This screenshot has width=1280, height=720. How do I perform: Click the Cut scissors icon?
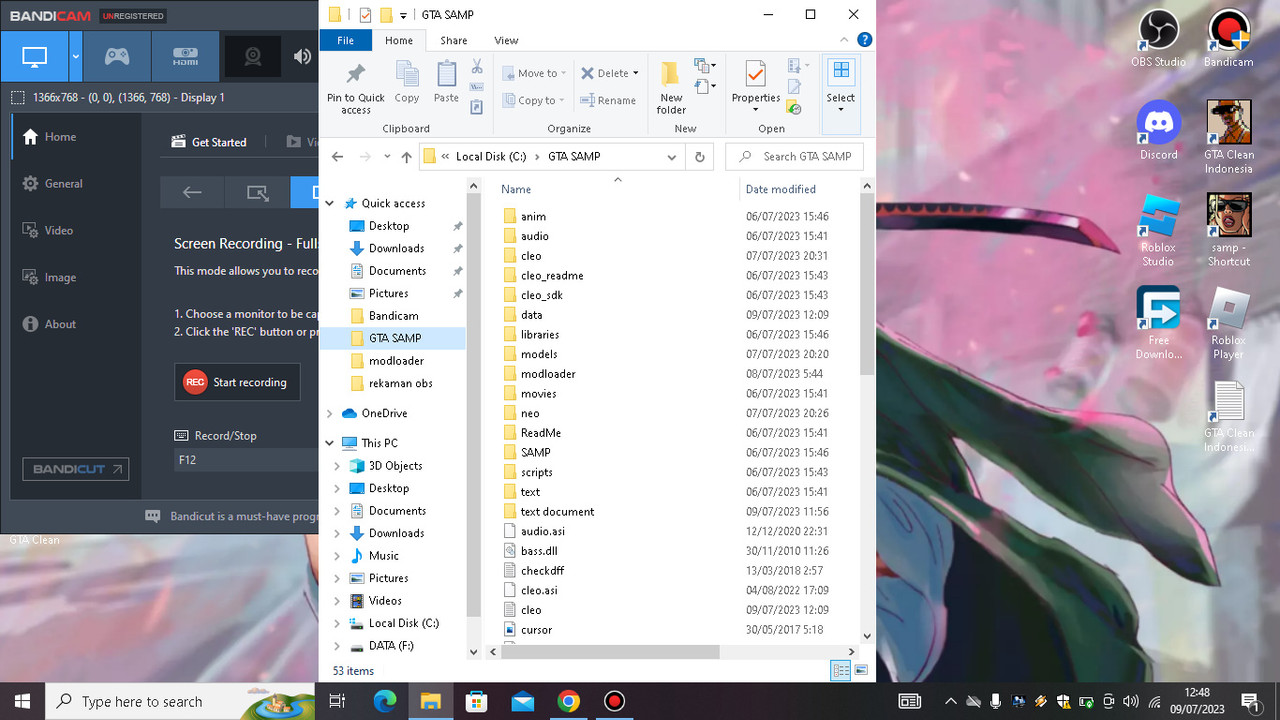[477, 67]
